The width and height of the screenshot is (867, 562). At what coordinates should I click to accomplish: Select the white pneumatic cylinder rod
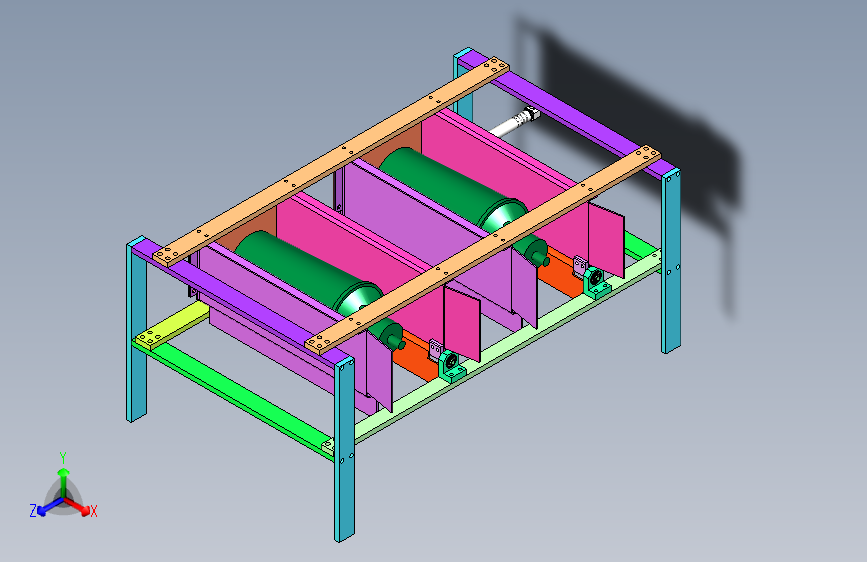[x=514, y=123]
